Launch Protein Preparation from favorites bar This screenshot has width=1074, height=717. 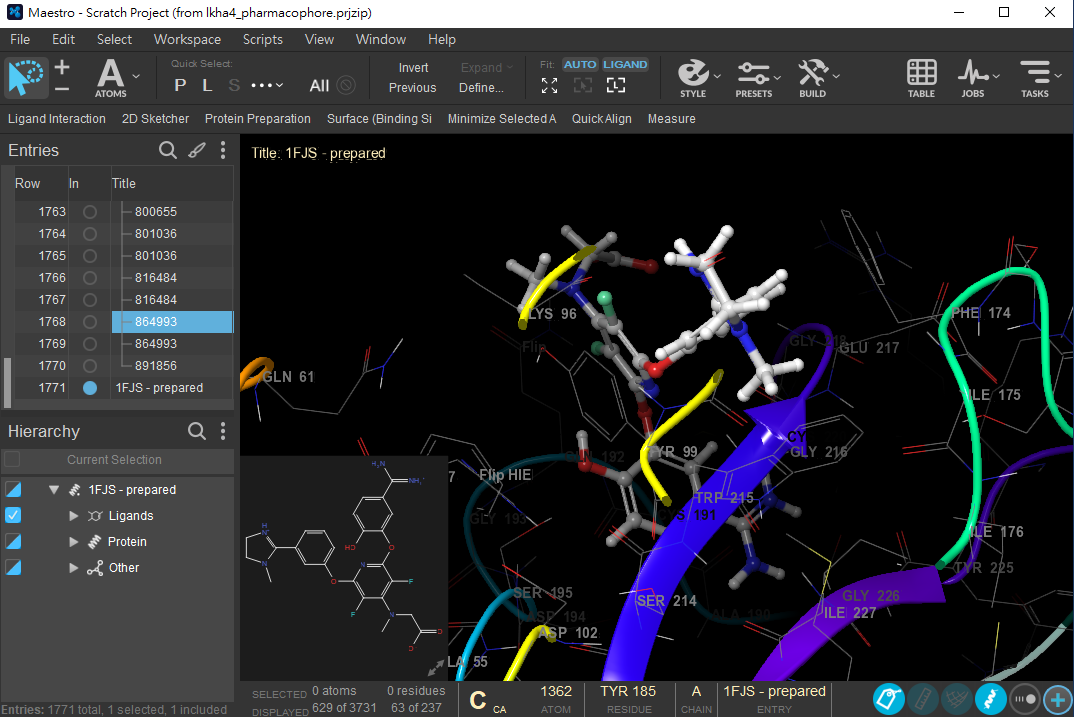point(258,118)
